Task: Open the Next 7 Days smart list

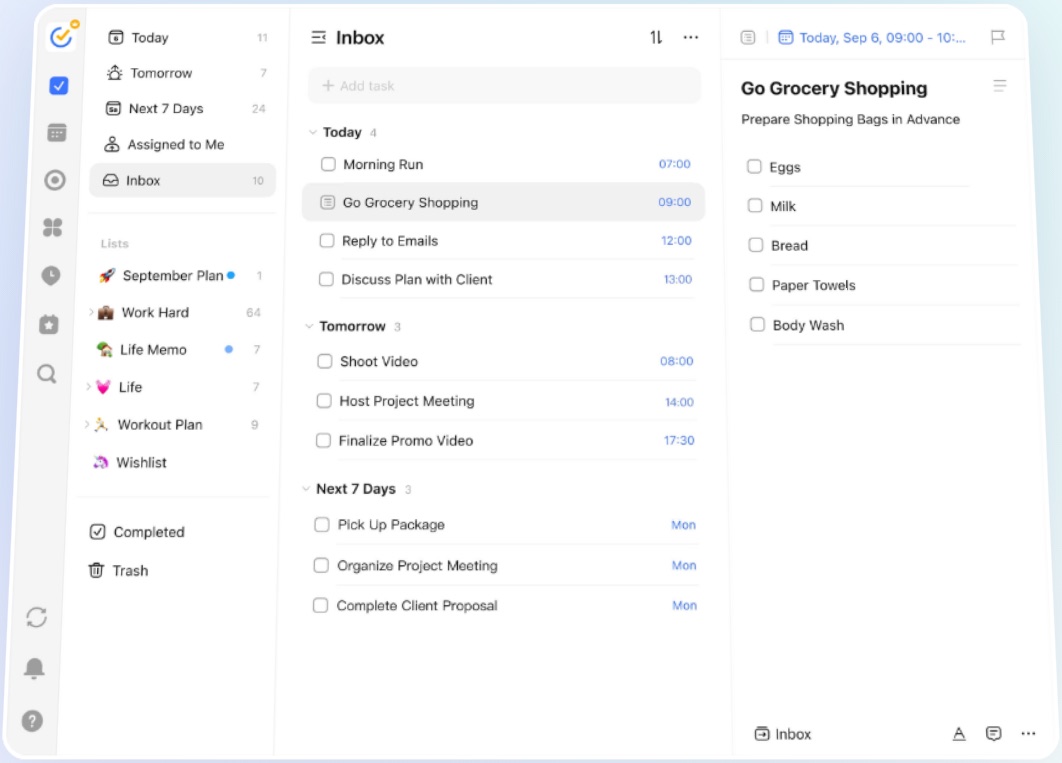Action: pos(184,108)
